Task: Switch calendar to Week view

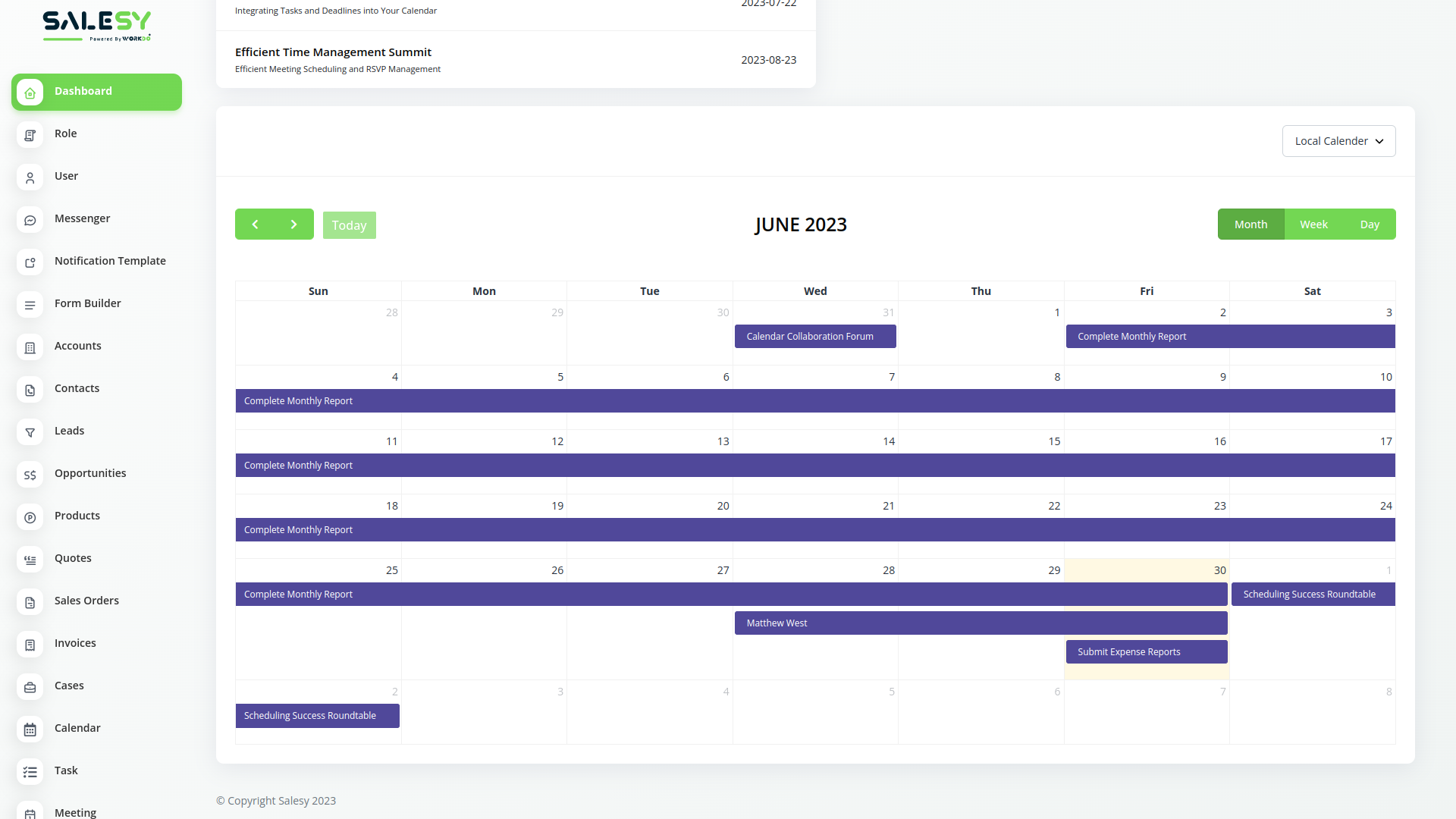Action: point(1313,224)
